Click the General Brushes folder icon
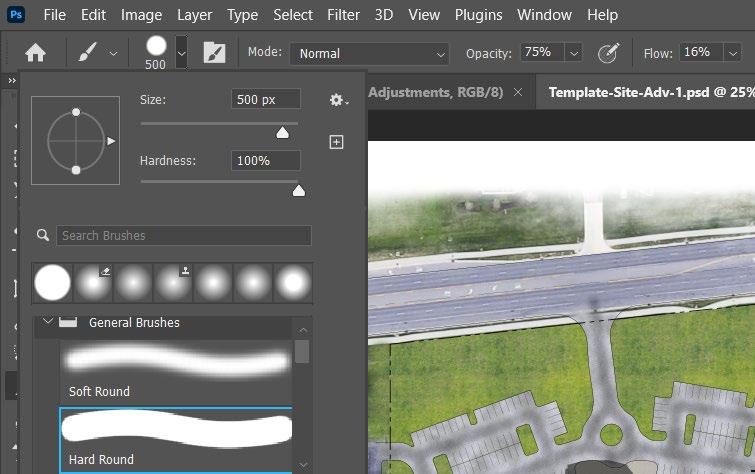755x474 pixels. pyautogui.click(x=68, y=322)
